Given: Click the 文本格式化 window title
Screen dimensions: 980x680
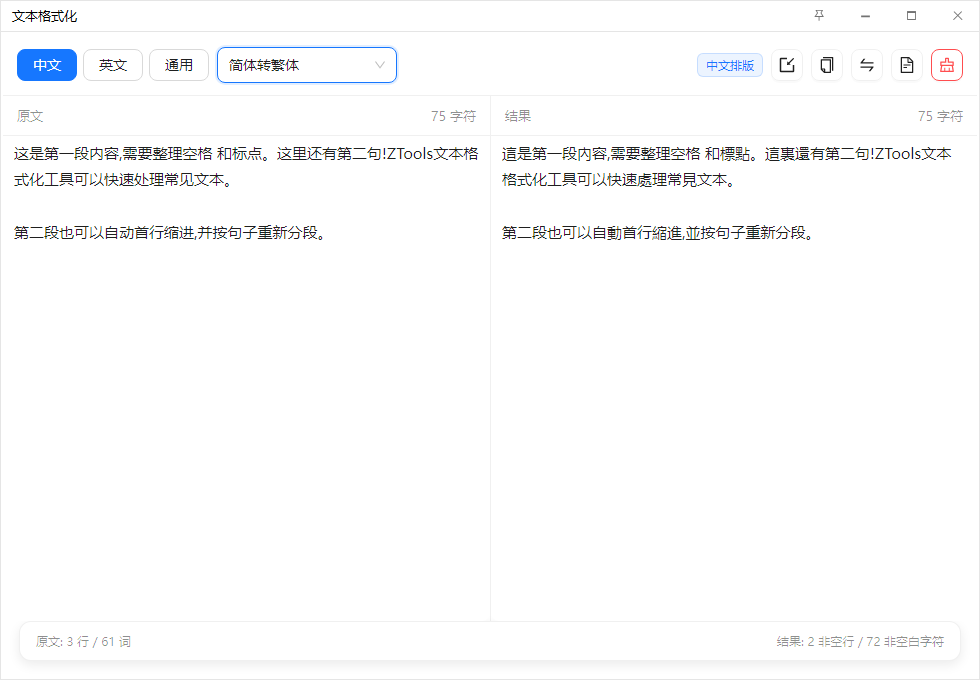Looking at the screenshot, I should click(x=44, y=16).
